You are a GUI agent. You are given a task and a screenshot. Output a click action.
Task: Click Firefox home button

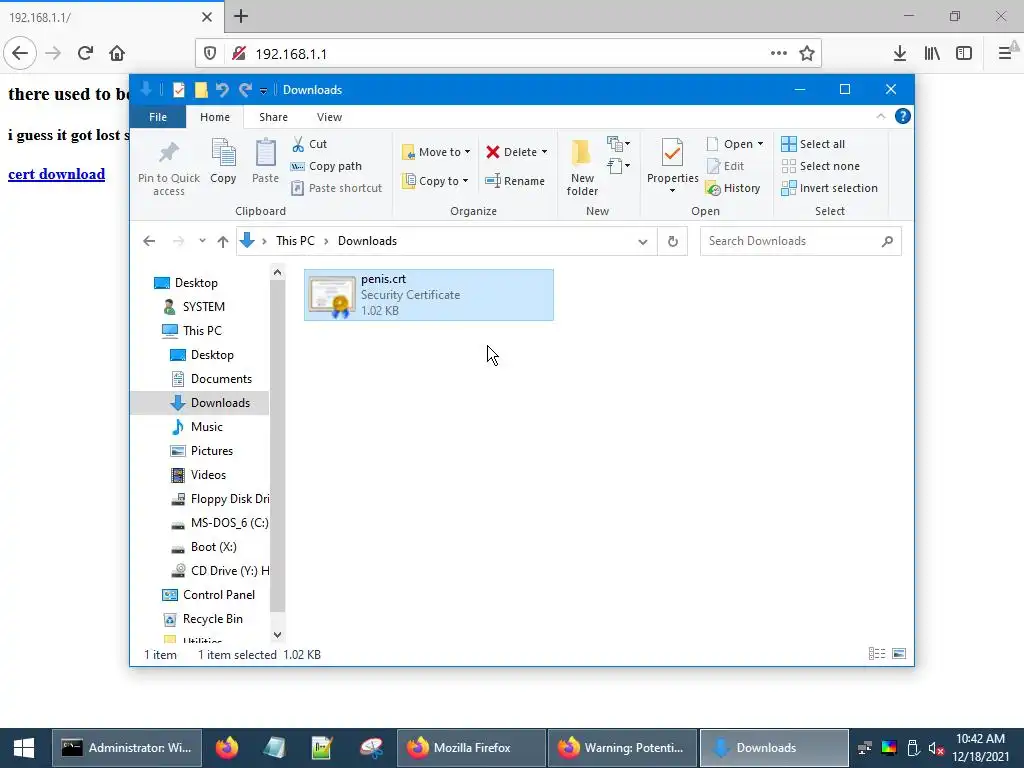click(117, 54)
